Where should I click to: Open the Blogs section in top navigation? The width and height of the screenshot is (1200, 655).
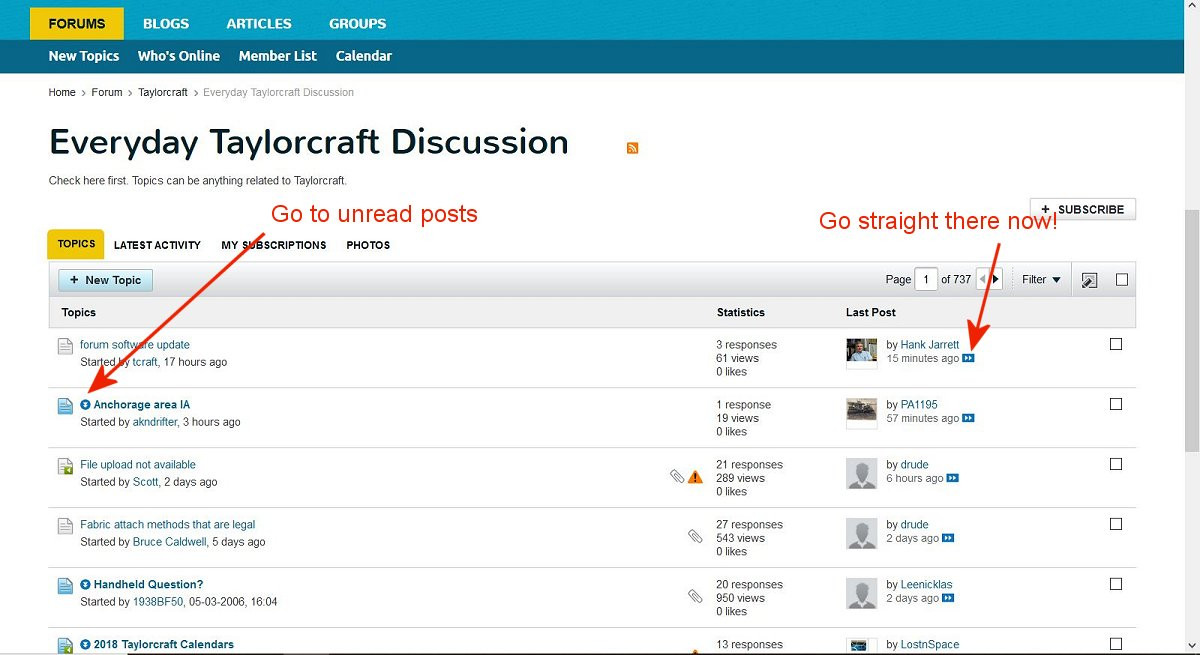pyautogui.click(x=166, y=23)
